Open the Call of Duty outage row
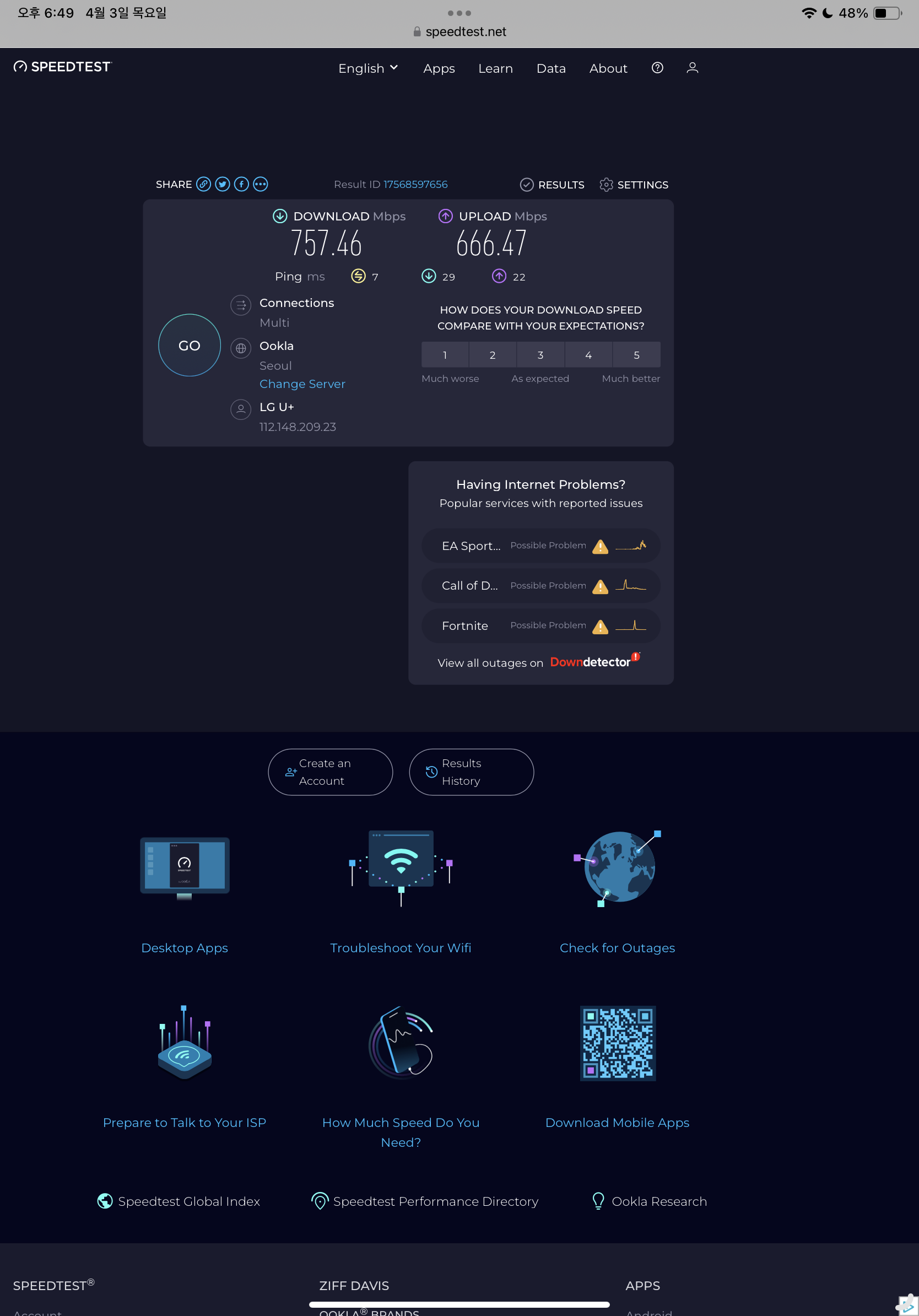This screenshot has height=1316, width=919. (541, 586)
